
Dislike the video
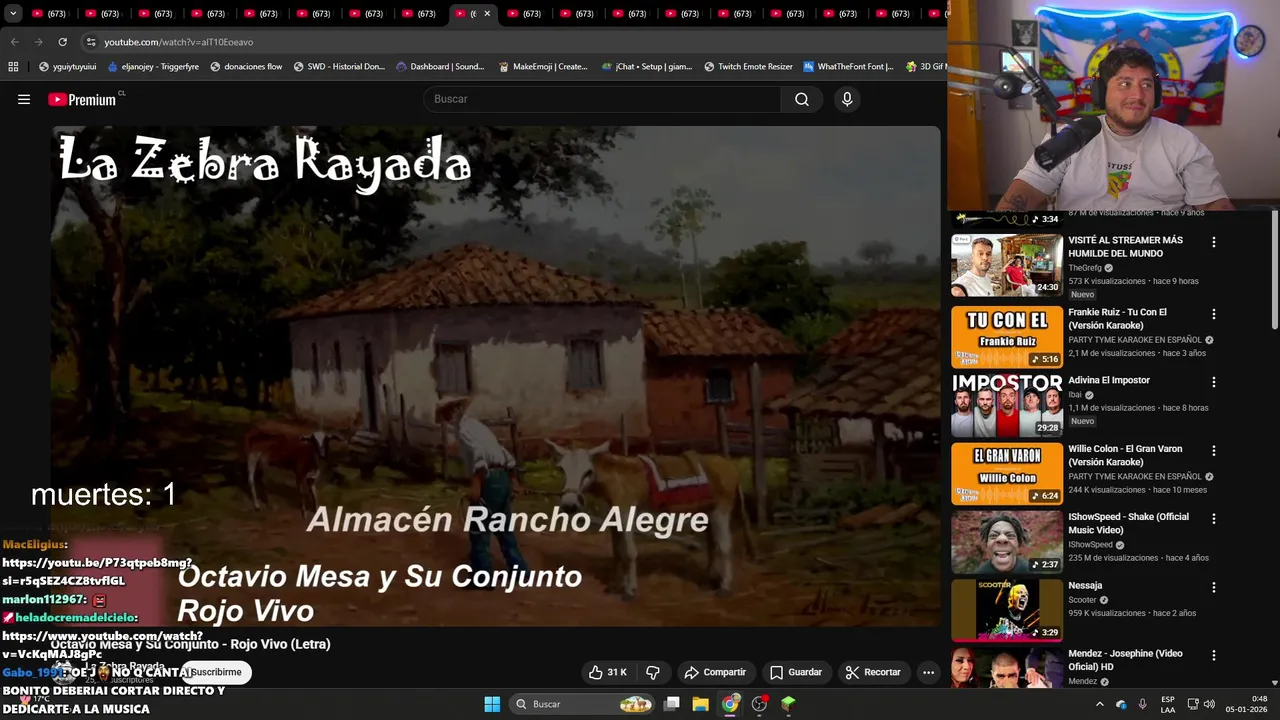click(x=653, y=672)
